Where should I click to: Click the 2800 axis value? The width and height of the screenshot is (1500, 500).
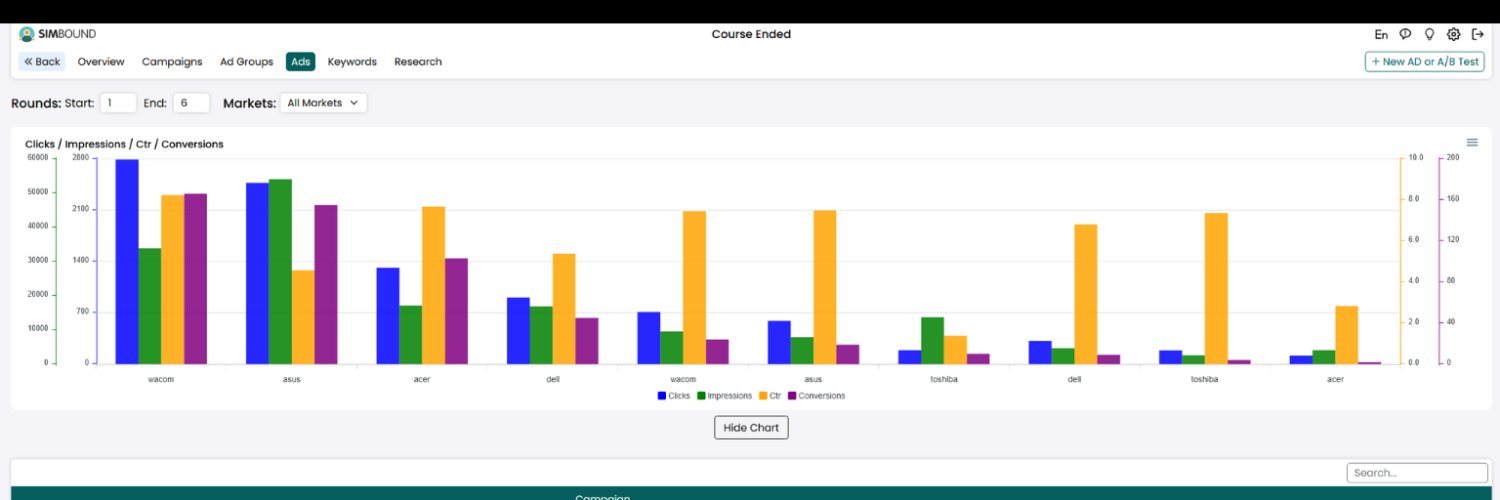80,158
